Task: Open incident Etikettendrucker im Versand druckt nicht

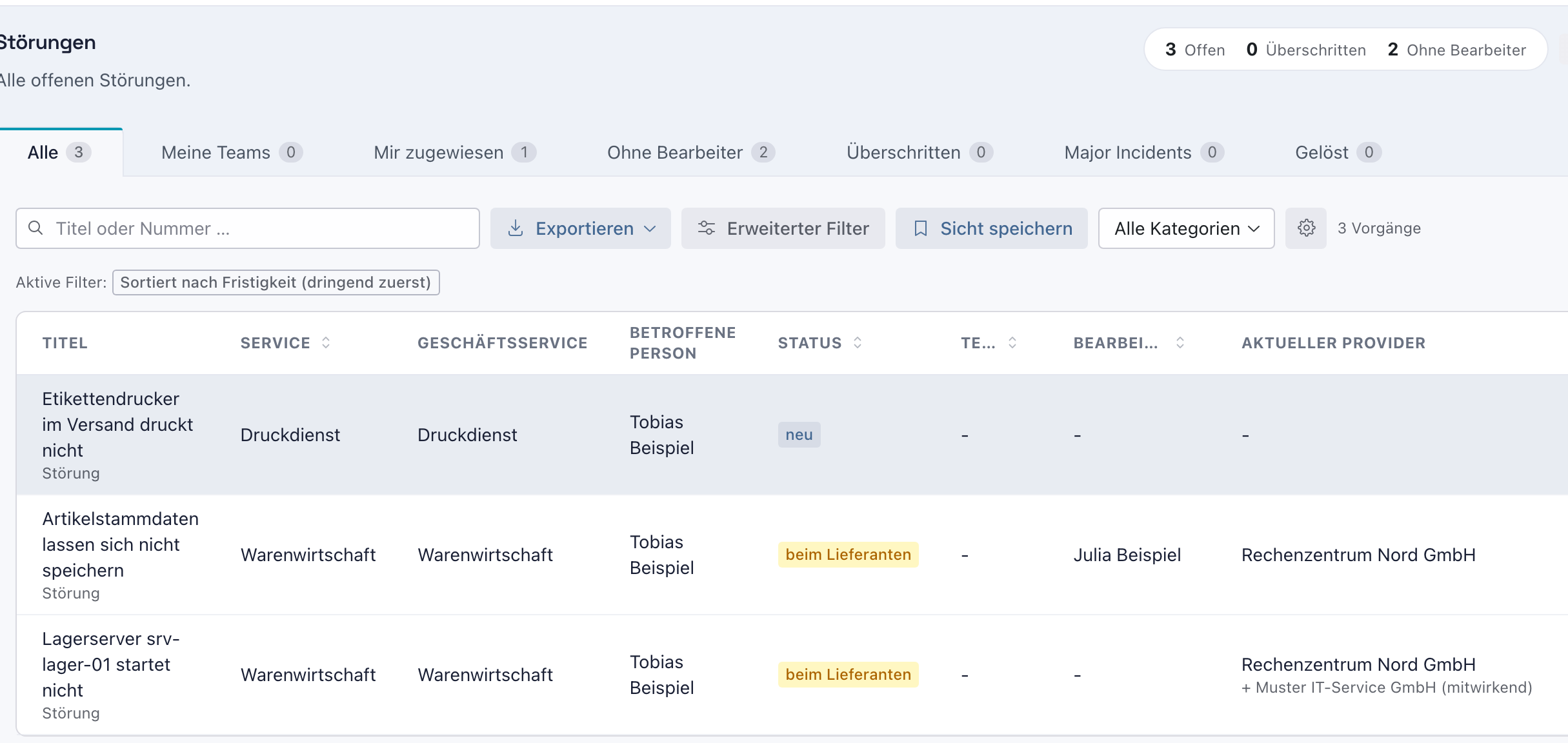Action: [117, 424]
